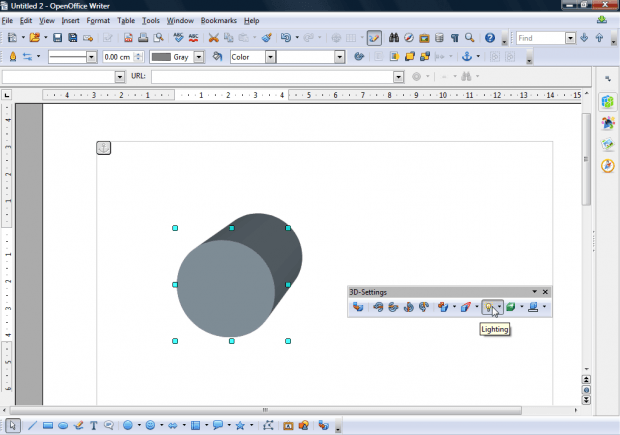Select the Ellipse drawing tool

(63, 425)
